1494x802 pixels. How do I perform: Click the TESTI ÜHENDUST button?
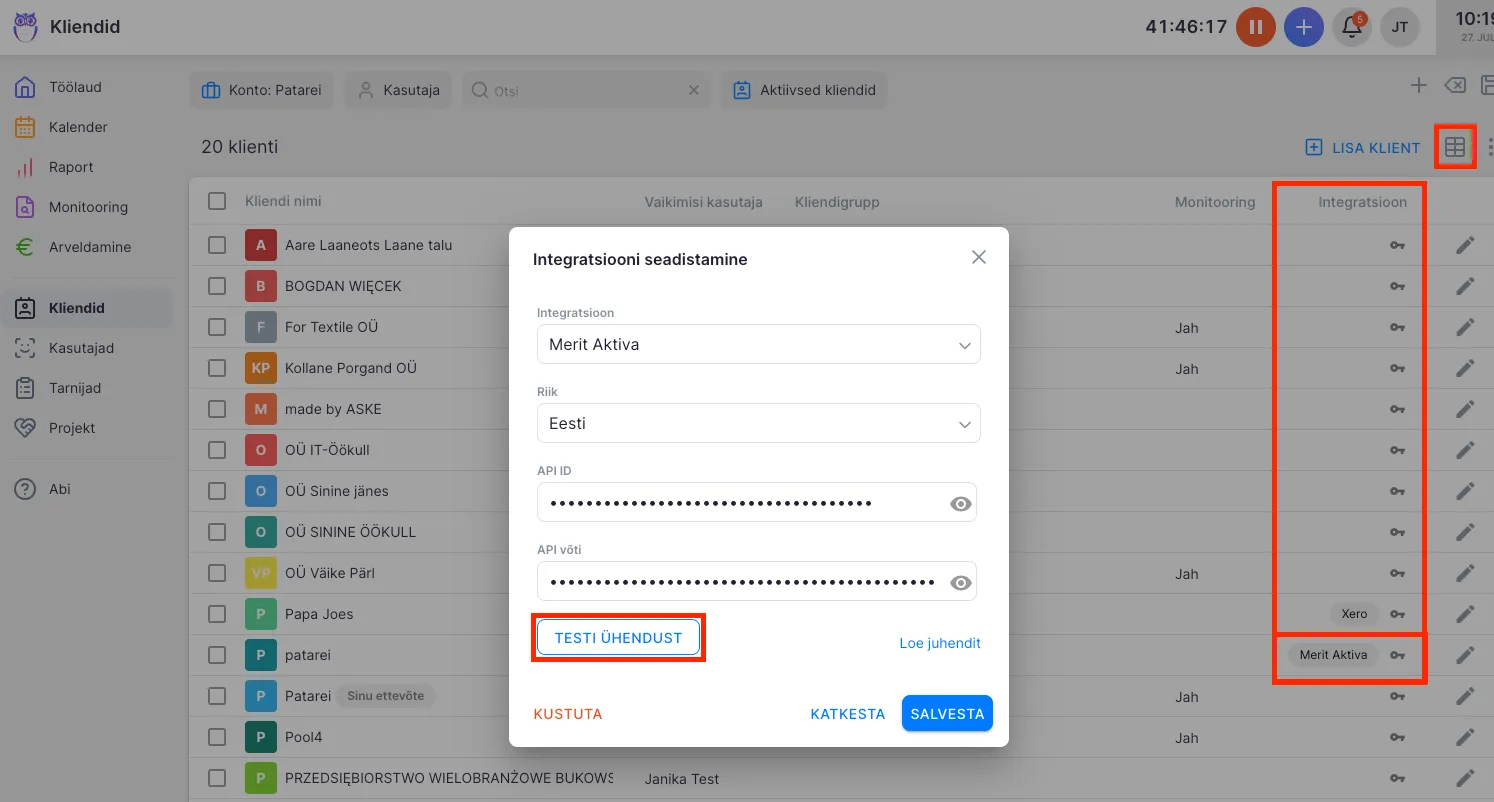[x=618, y=638]
